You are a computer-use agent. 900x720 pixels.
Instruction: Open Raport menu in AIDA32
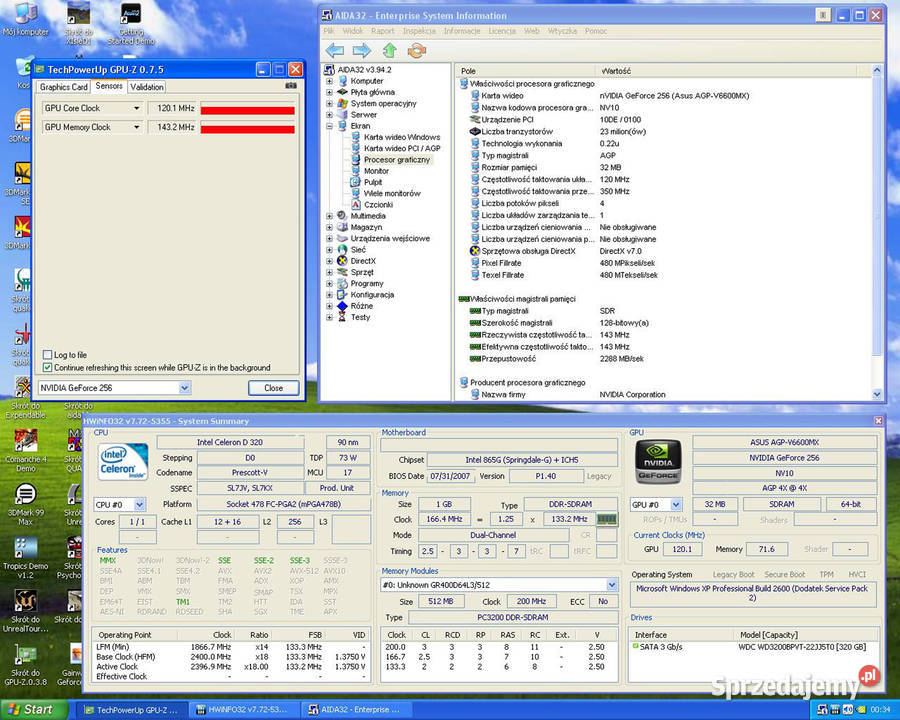[382, 31]
